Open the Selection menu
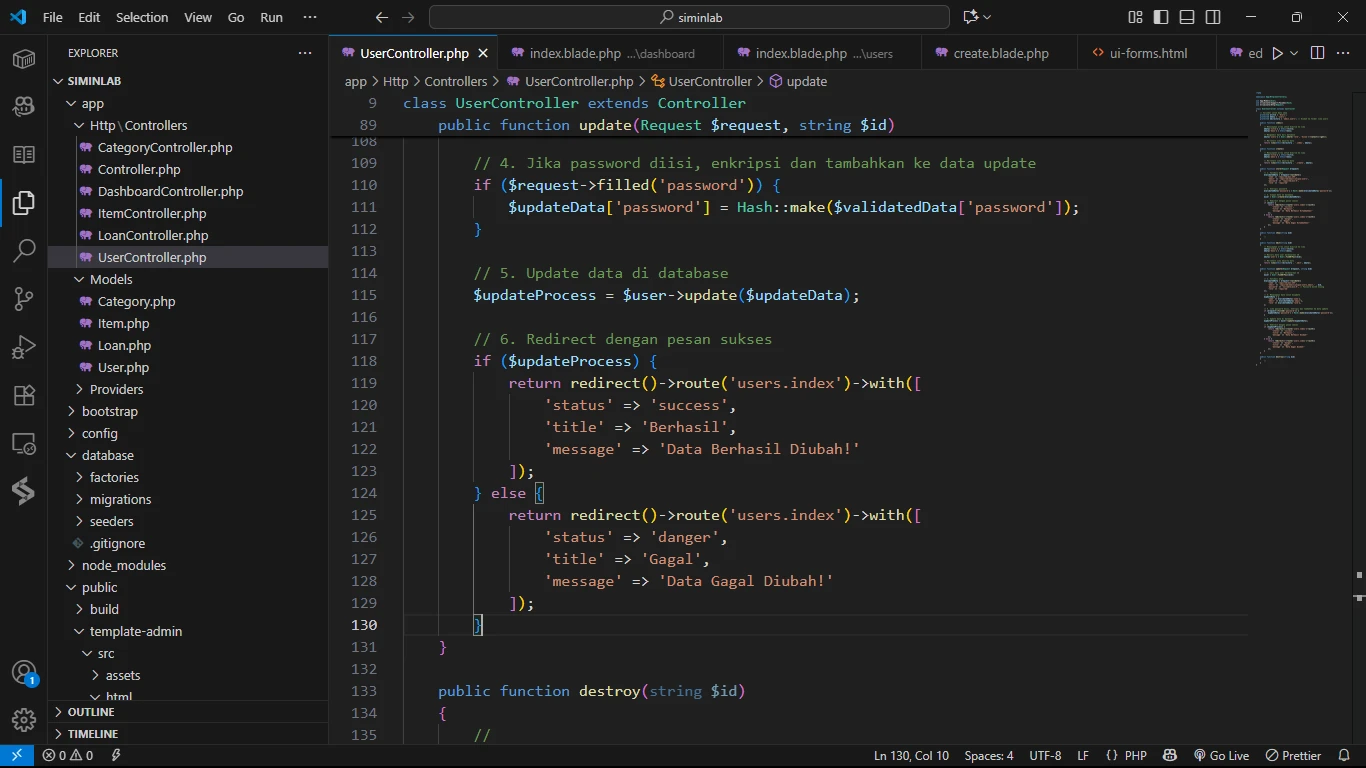 [x=142, y=17]
